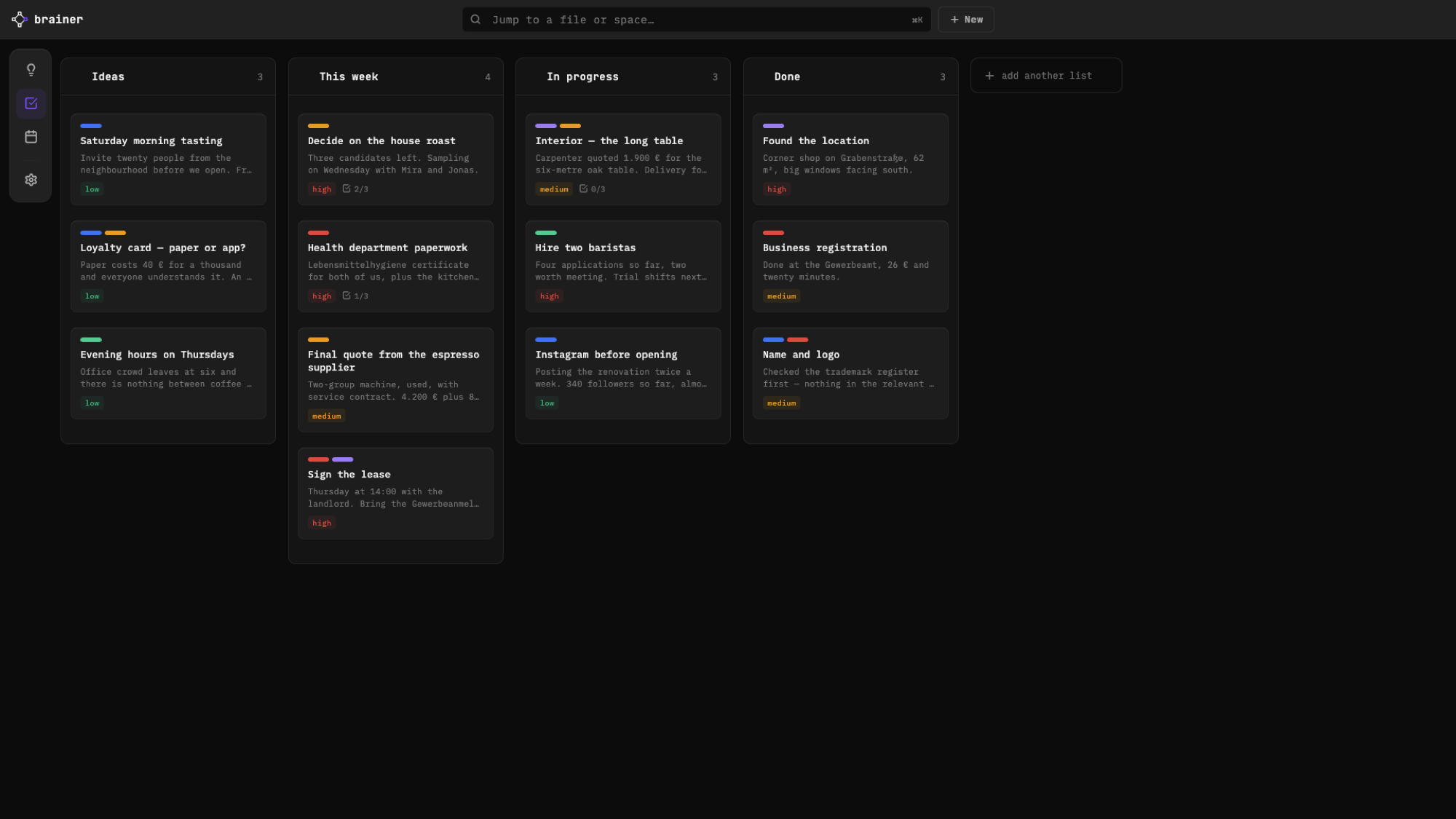Open the lightbulb ideas sidebar icon

point(31,70)
